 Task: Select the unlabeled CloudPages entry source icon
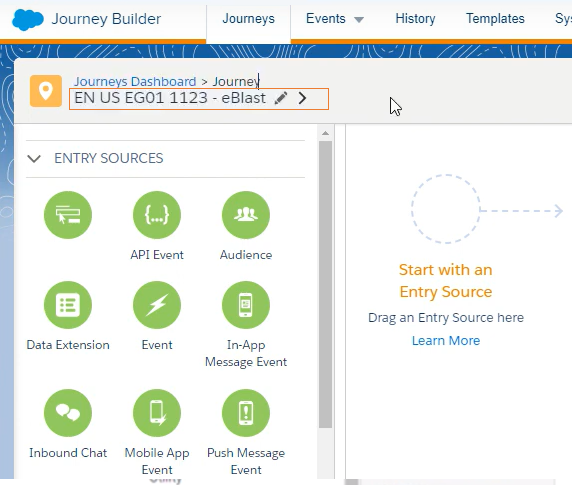click(x=68, y=215)
